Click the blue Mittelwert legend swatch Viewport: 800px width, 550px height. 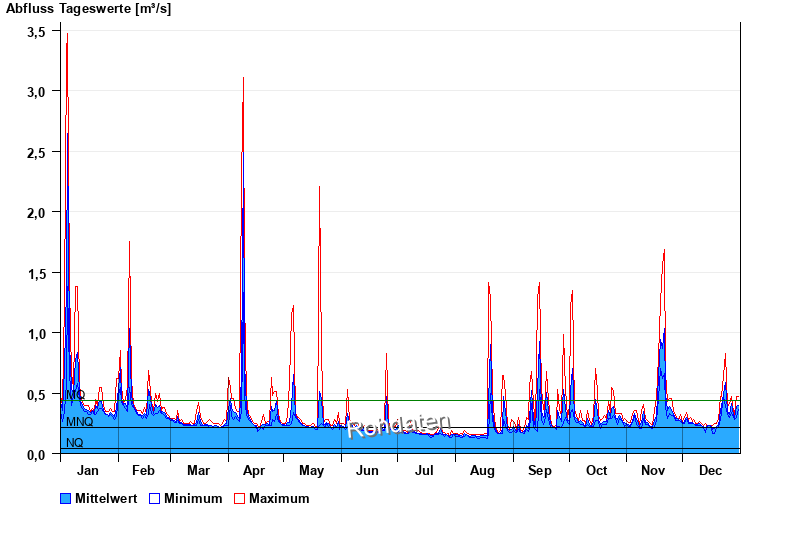(x=66, y=498)
